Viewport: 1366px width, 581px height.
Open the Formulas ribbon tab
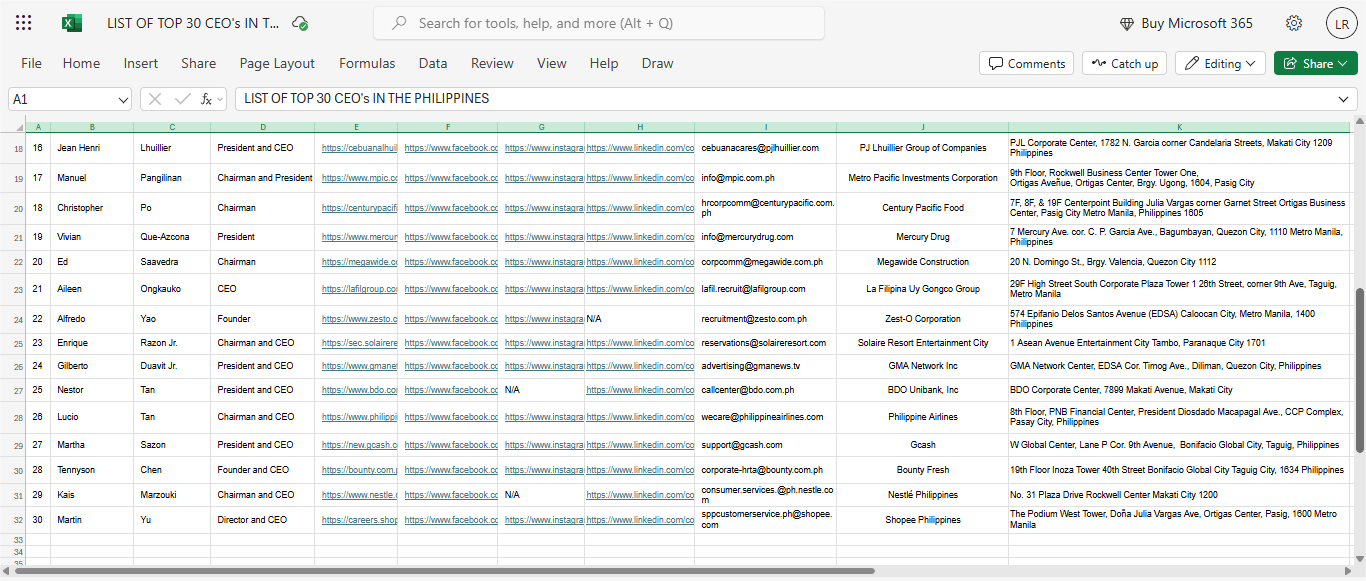[367, 63]
